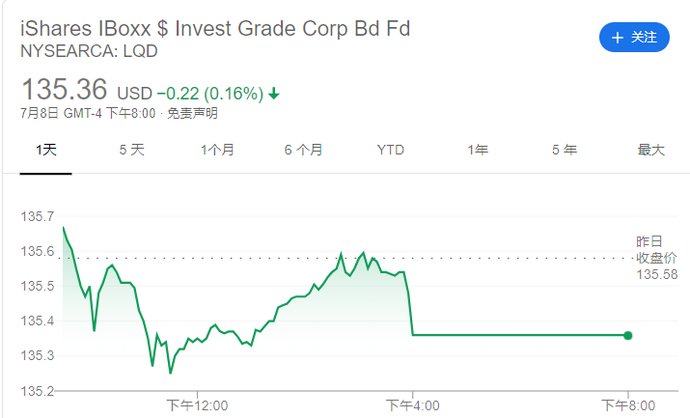
Task: Show the 1个月 chart range
Action: point(217,150)
